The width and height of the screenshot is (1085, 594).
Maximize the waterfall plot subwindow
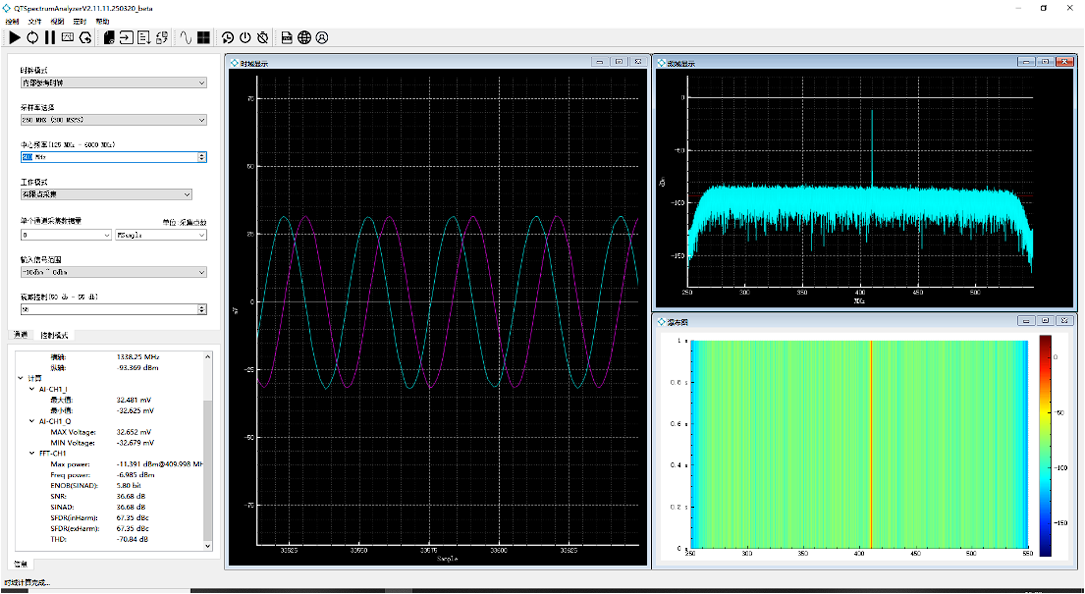pos(1045,321)
